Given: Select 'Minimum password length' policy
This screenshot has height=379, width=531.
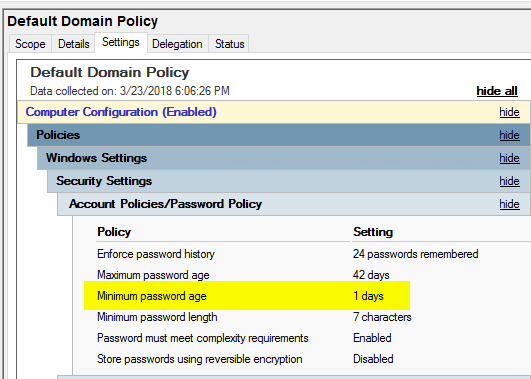Looking at the screenshot, I should click(x=157, y=317).
